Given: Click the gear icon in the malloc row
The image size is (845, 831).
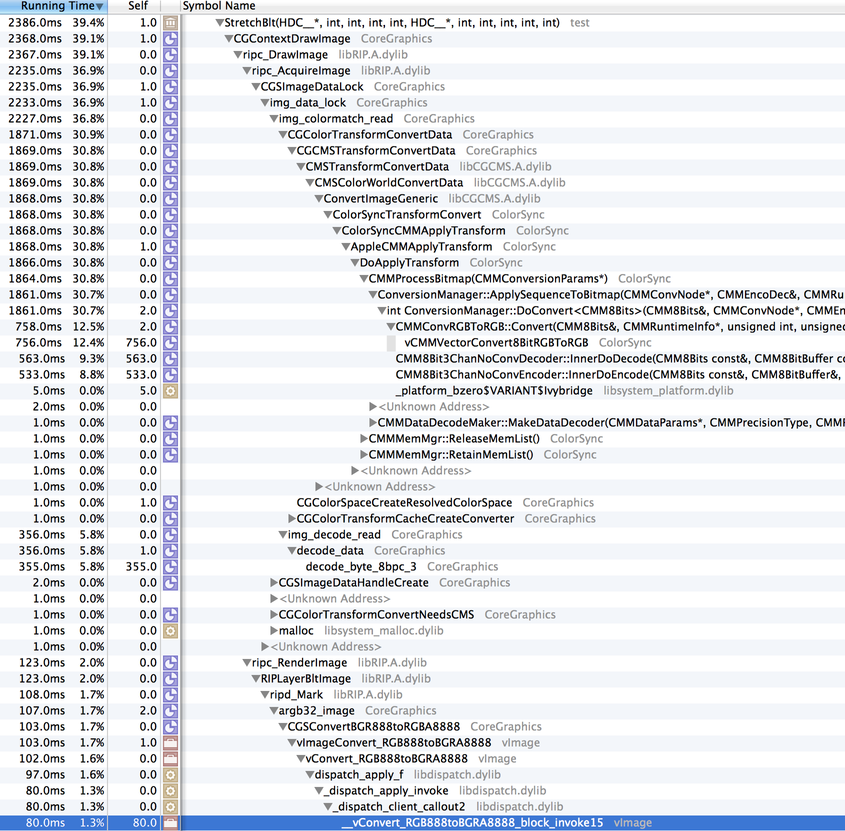Looking at the screenshot, I should tap(170, 631).
